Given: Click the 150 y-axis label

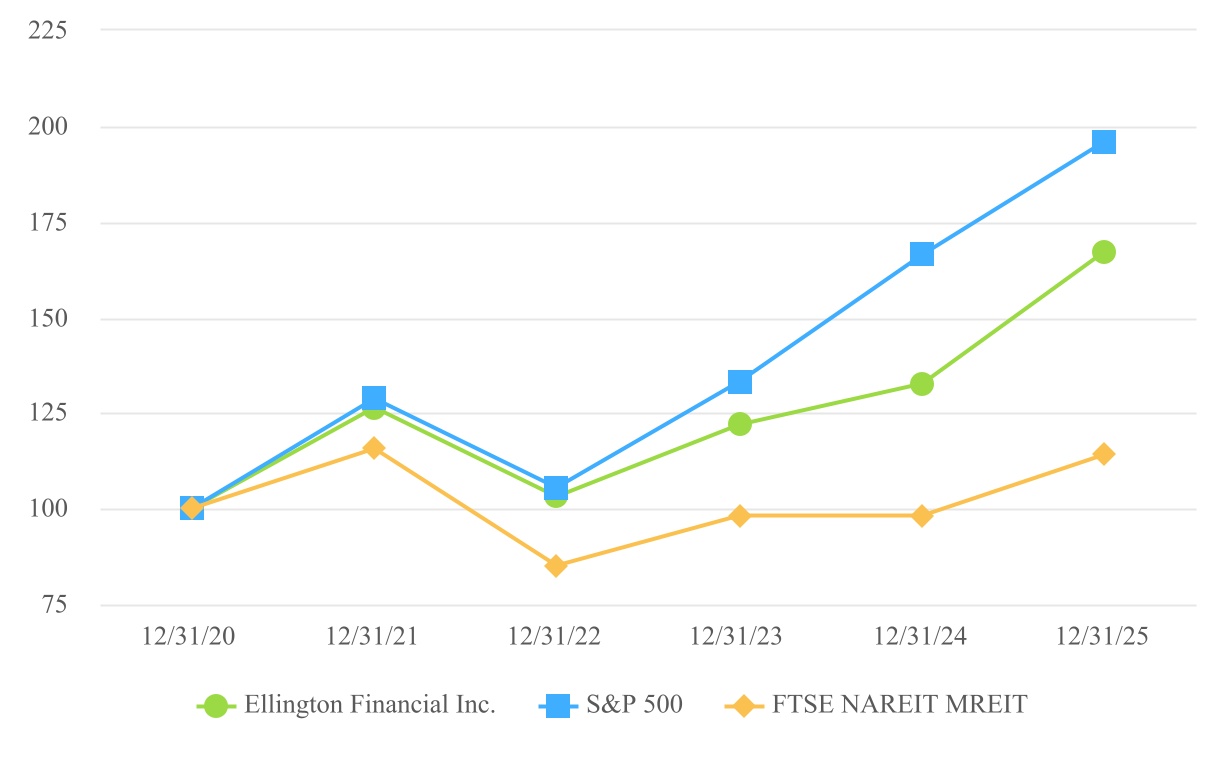Looking at the screenshot, I should 48,319.
